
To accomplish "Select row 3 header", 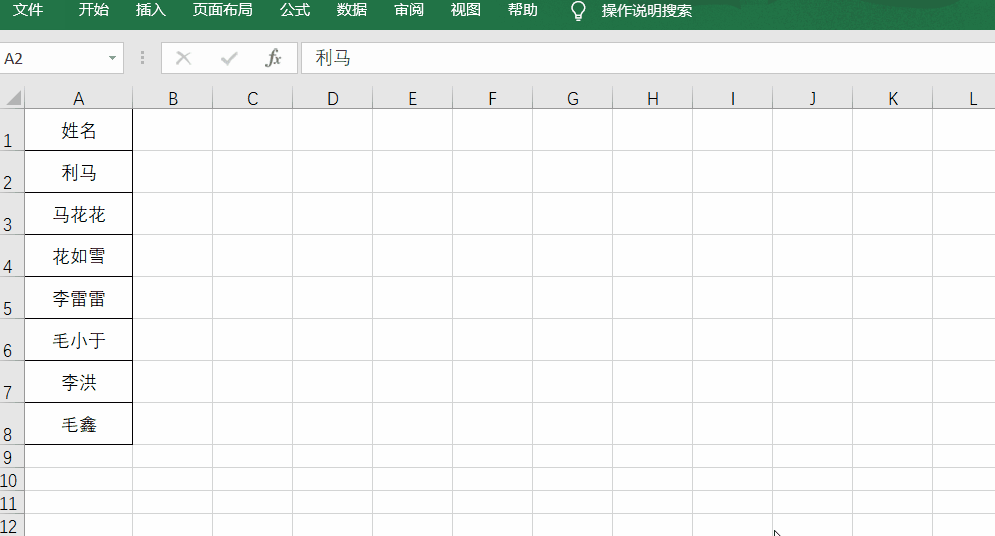I will coord(12,214).
